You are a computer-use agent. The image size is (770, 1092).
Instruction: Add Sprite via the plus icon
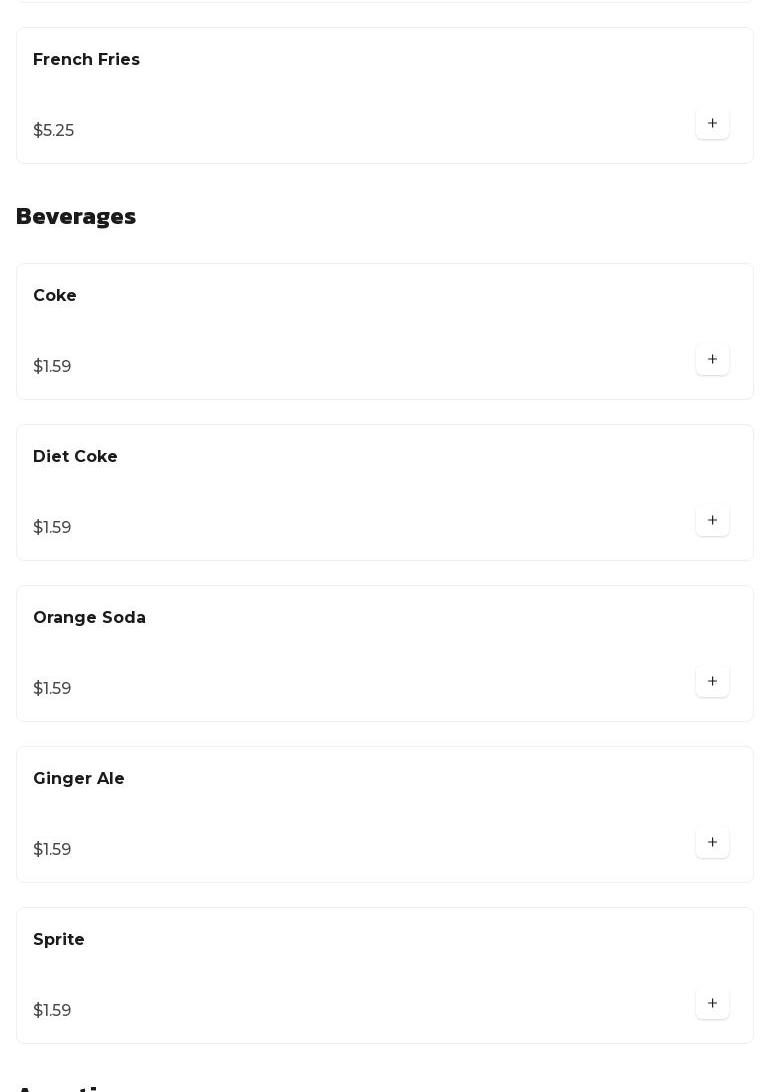(712, 1004)
